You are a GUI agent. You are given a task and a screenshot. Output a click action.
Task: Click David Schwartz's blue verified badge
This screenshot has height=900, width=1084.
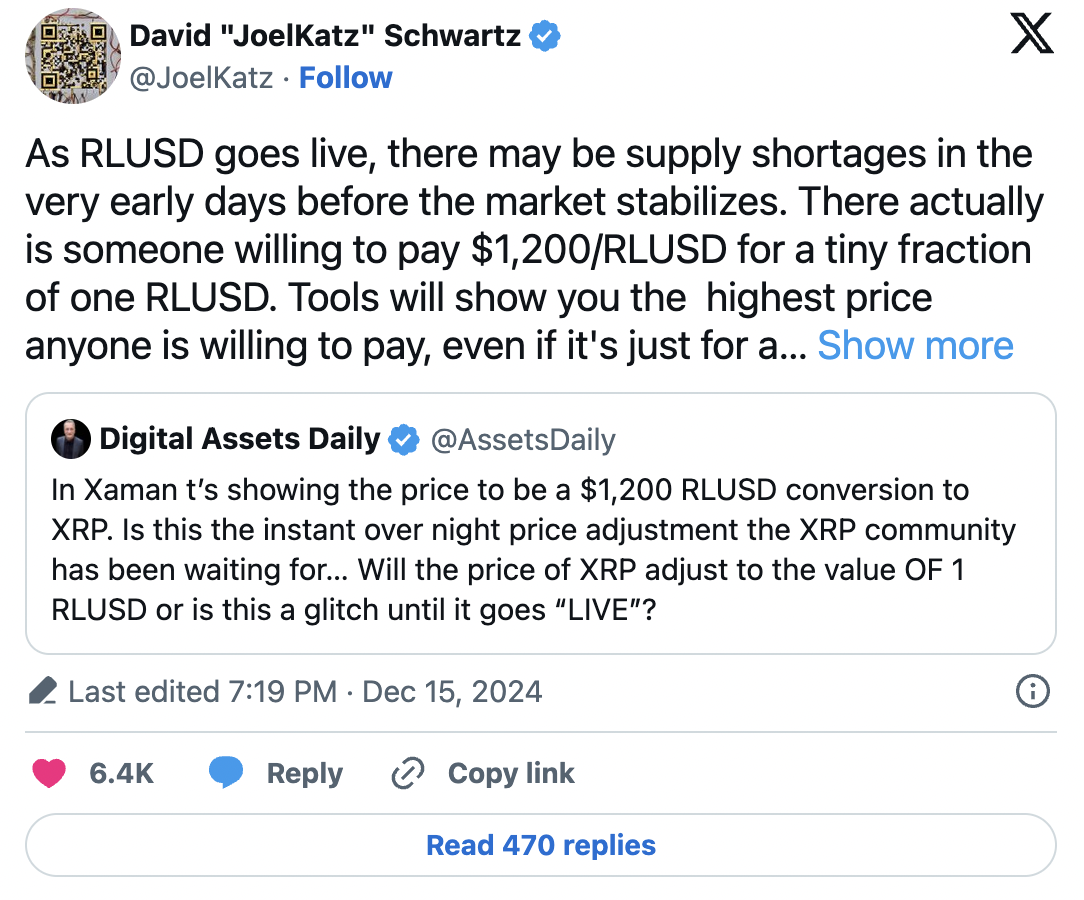(545, 37)
